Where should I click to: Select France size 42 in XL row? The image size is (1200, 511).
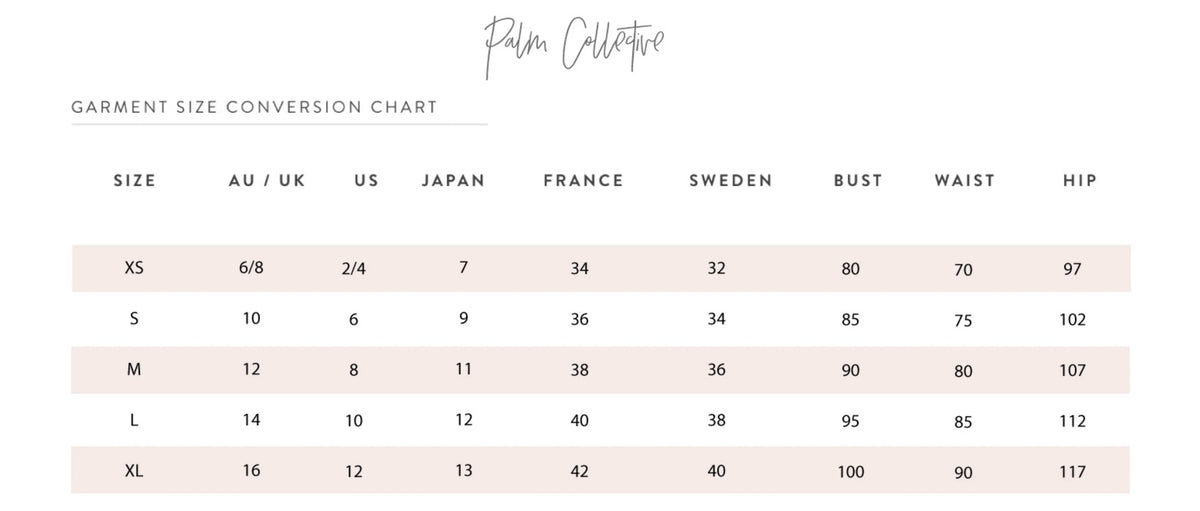pos(579,472)
